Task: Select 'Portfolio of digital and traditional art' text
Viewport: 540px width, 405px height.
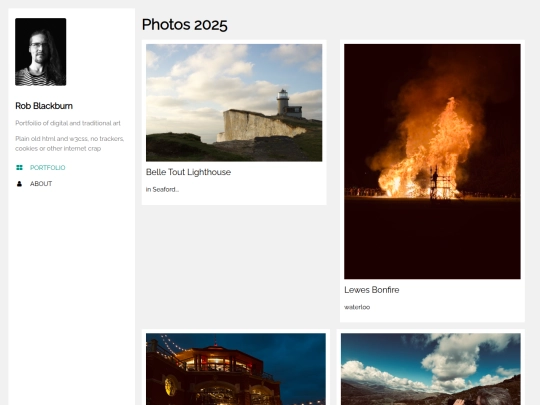Action: tap(68, 123)
